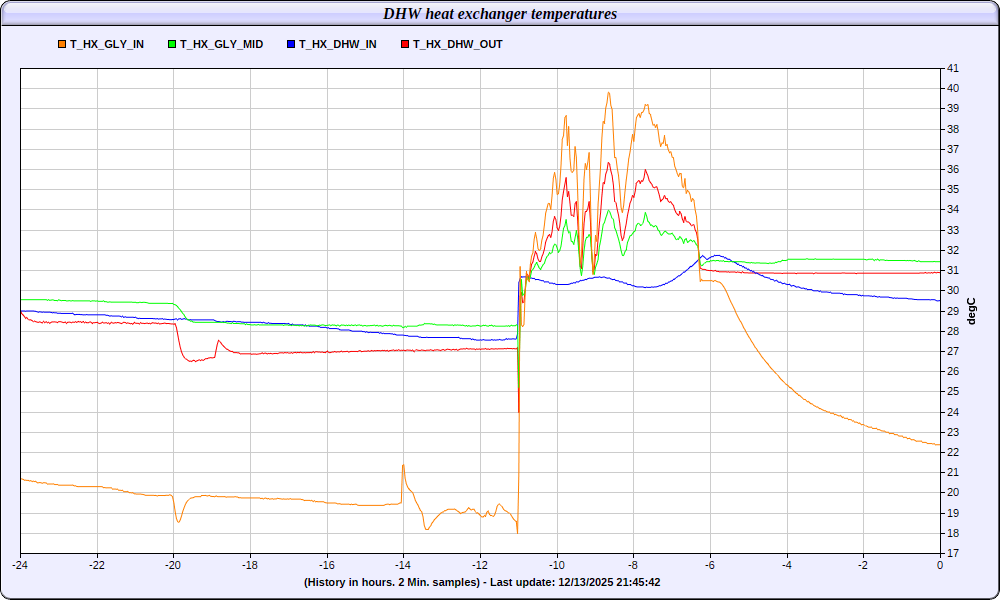Viewport: 1000px width, 600px height.
Task: Click the -18 hour x-axis tick label
Action: pyautogui.click(x=250, y=565)
